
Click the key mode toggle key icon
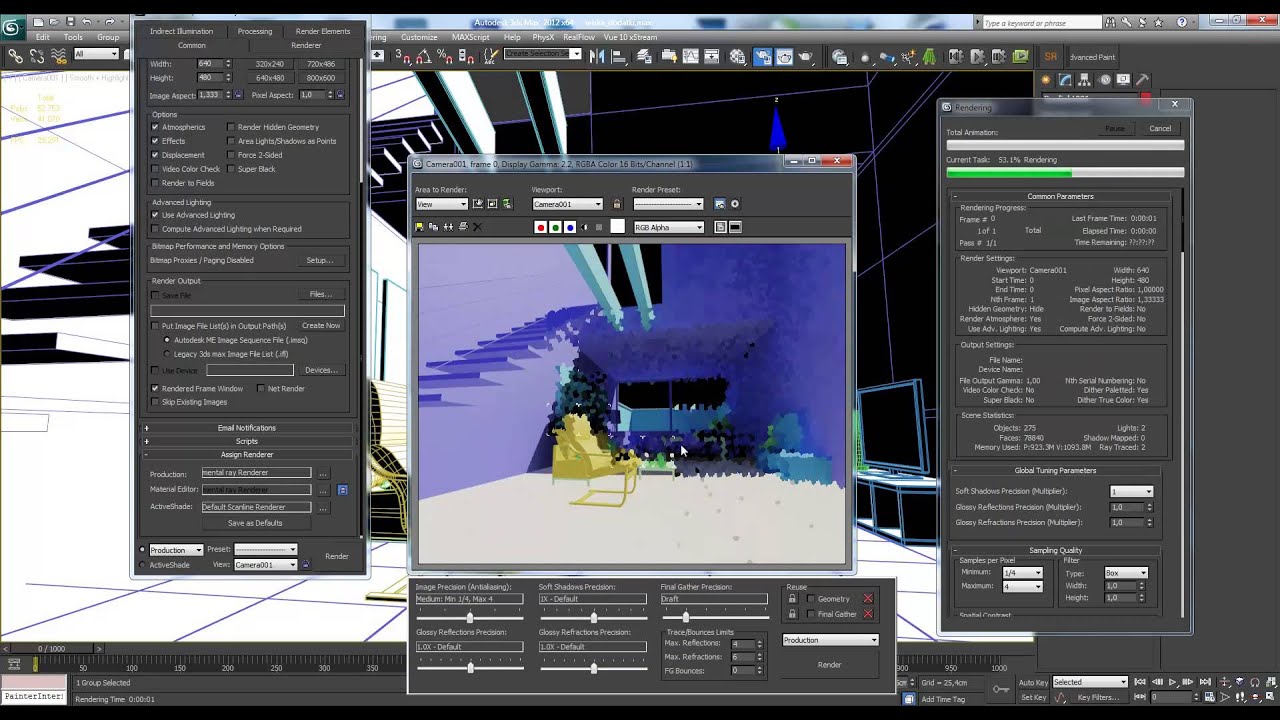(x=1001, y=689)
